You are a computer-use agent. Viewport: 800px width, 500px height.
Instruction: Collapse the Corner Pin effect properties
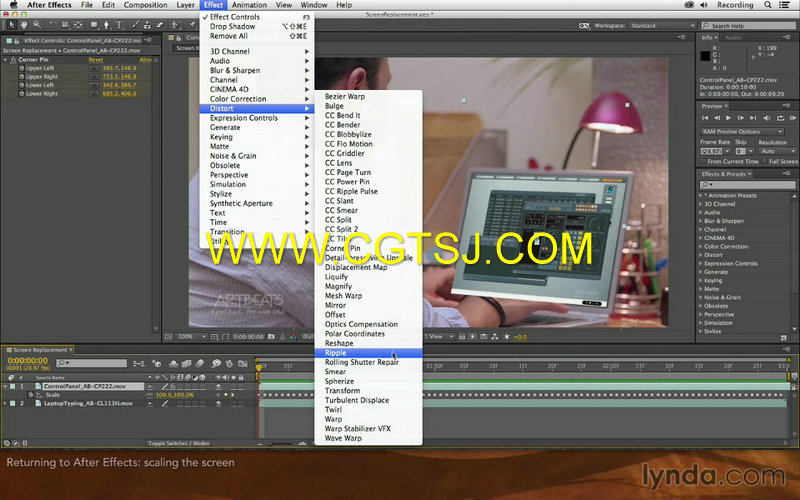tap(6, 60)
